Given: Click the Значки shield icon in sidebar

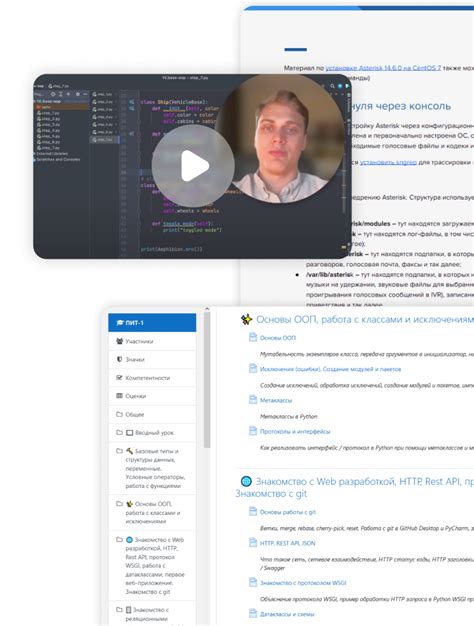Looking at the screenshot, I should tap(119, 359).
